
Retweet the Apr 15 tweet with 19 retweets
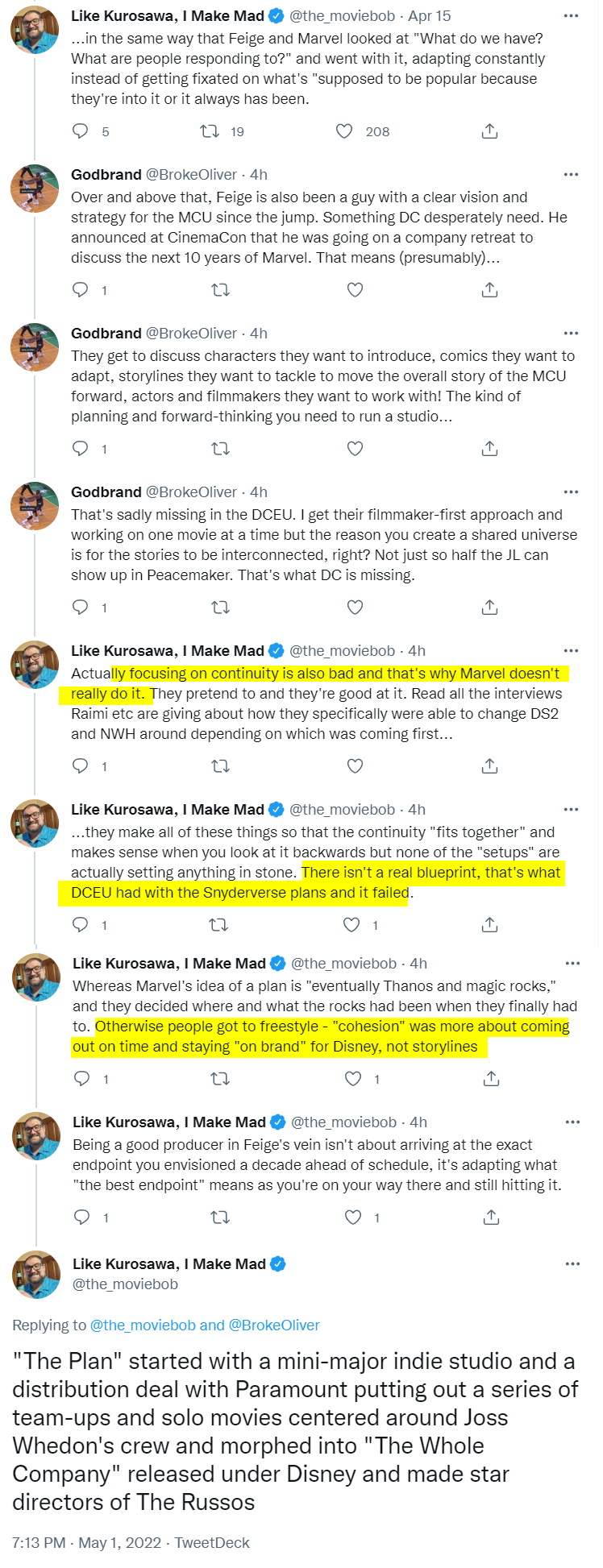[x=210, y=131]
